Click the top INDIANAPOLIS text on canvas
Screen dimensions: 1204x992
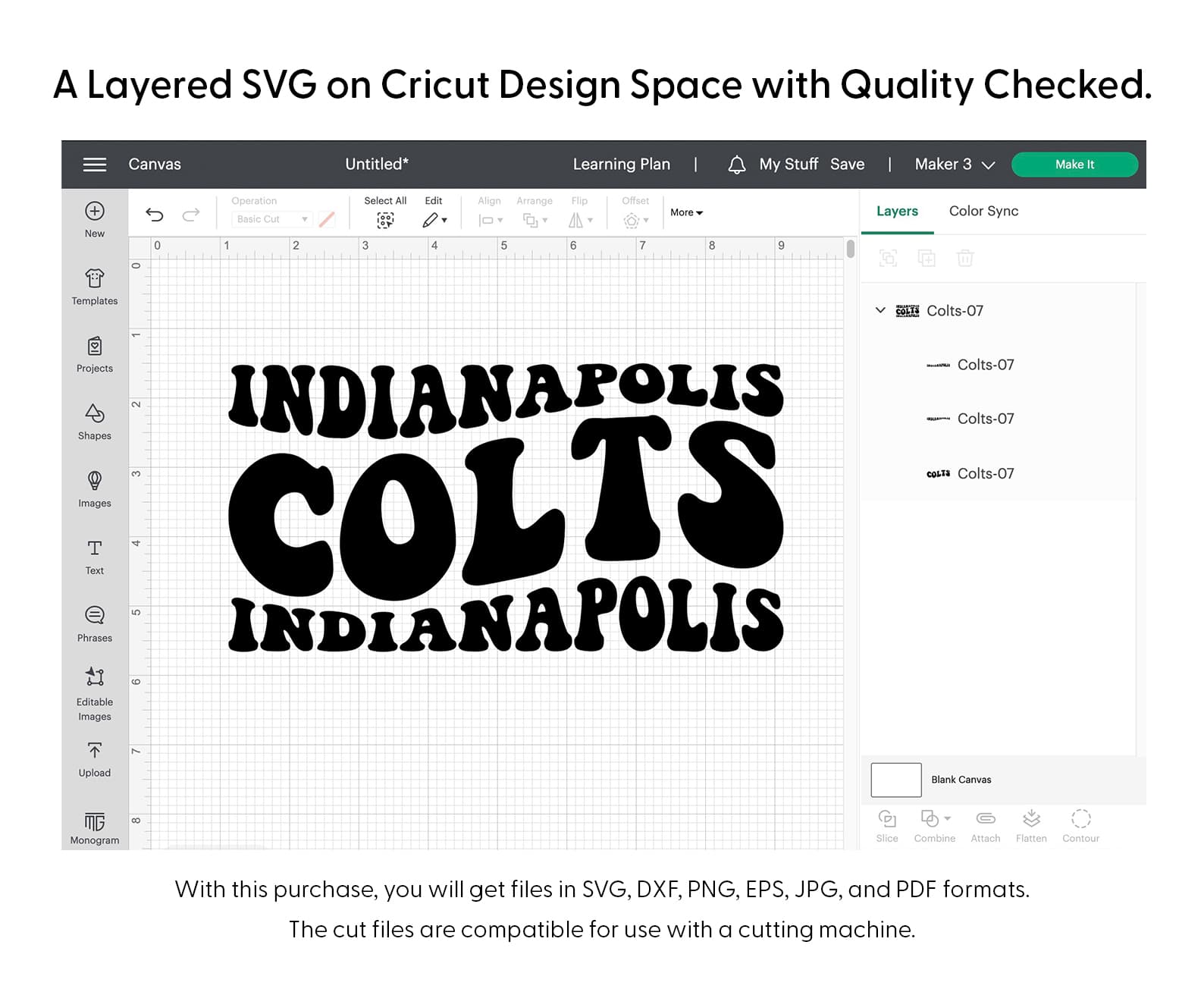coord(506,400)
